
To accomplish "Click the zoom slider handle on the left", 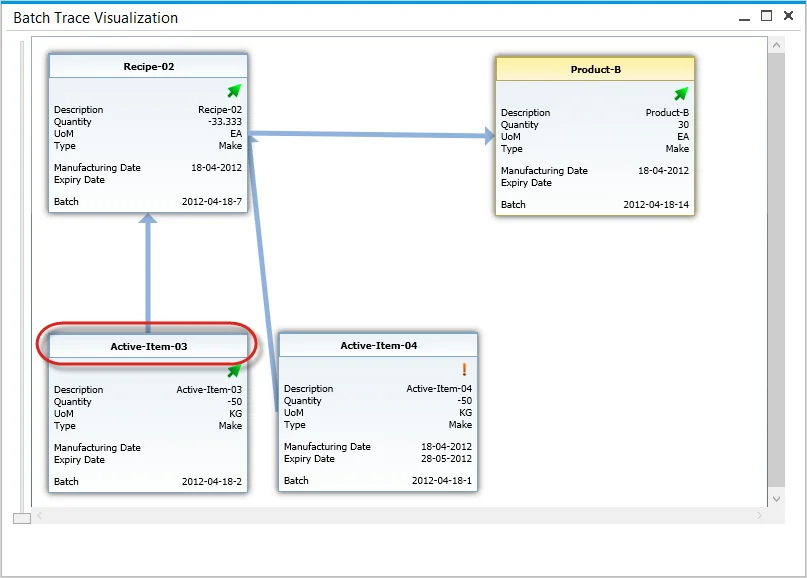I will click(21, 517).
